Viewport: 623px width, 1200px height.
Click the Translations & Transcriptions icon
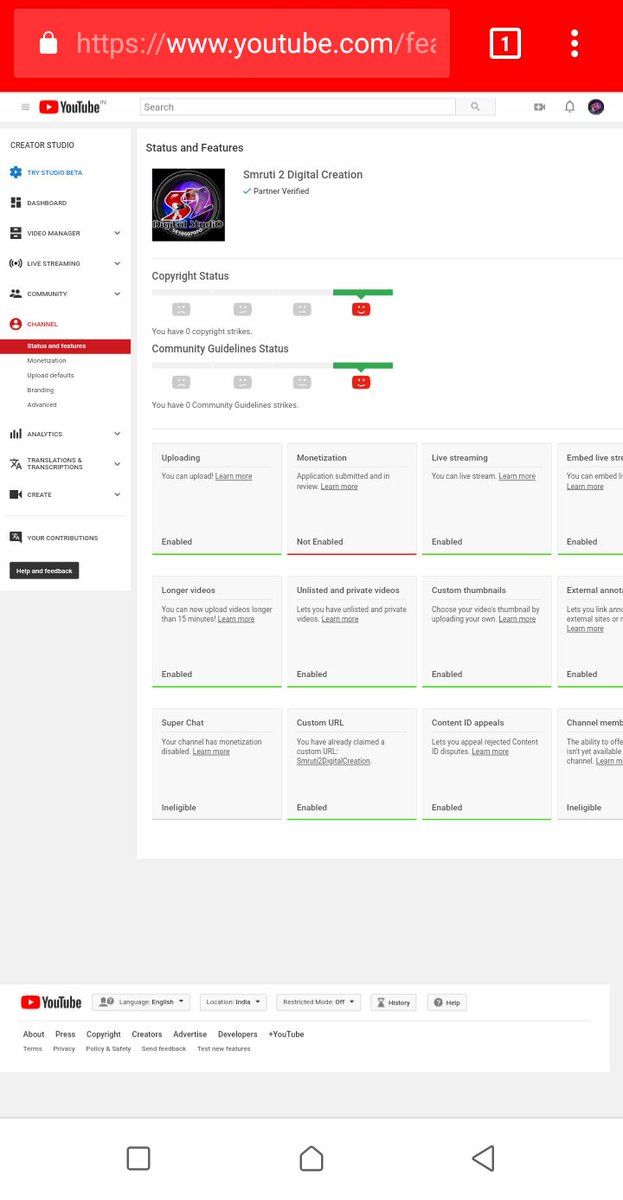coord(15,464)
